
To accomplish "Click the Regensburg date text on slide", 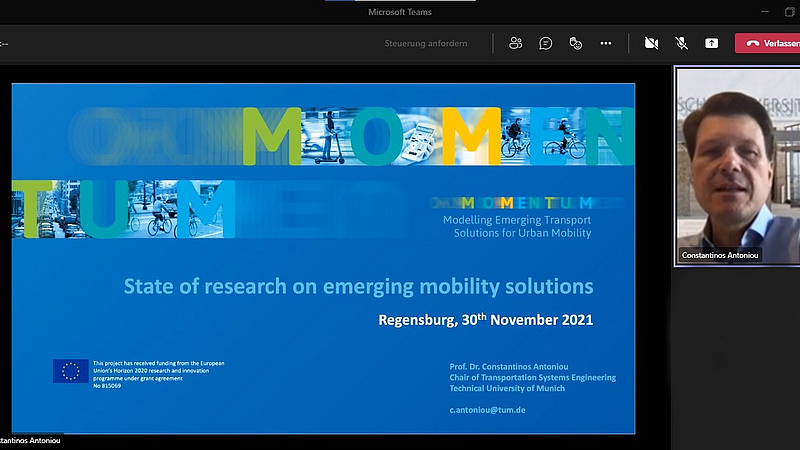I will point(485,321).
